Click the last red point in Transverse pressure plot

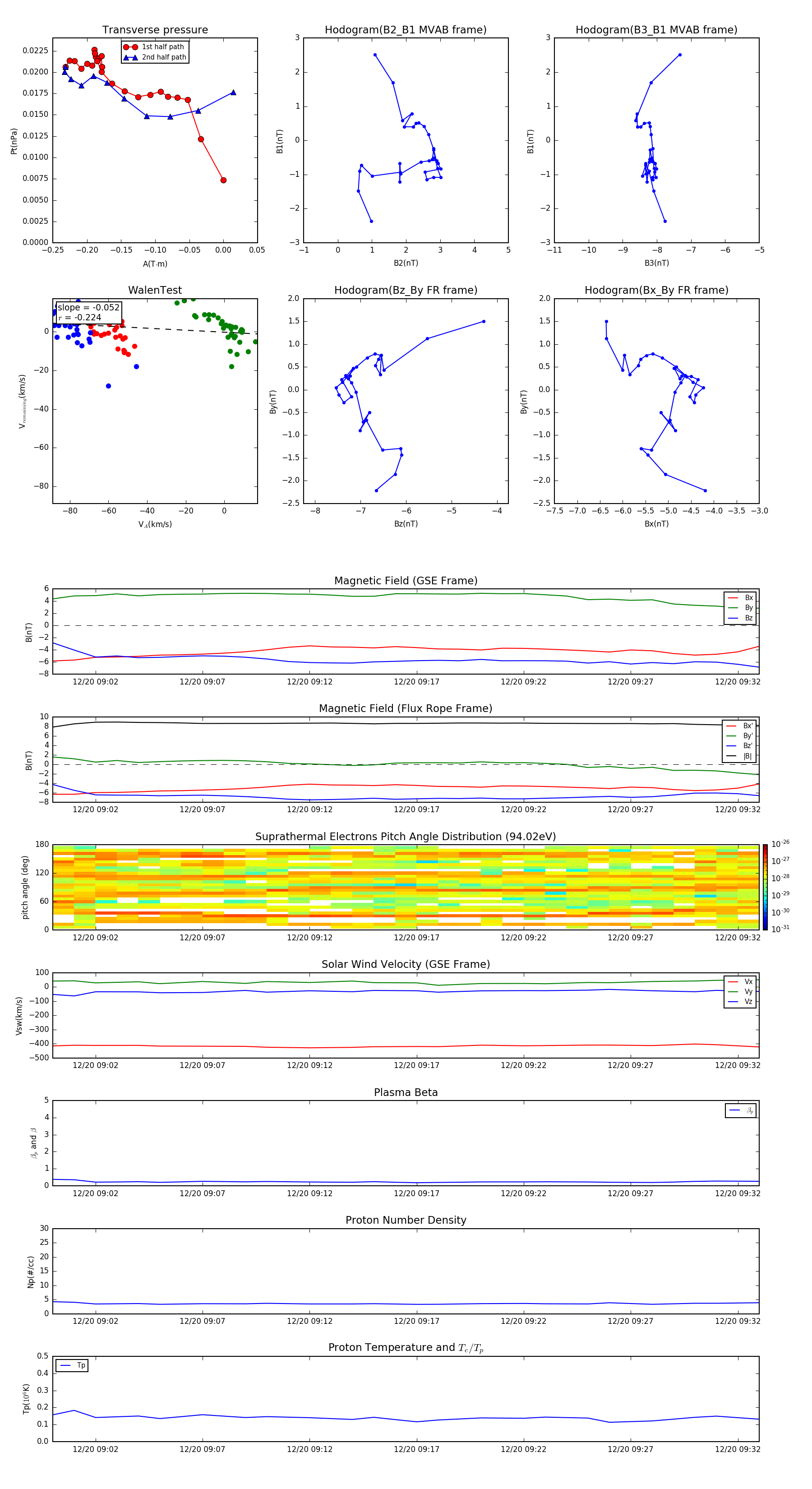[224, 180]
